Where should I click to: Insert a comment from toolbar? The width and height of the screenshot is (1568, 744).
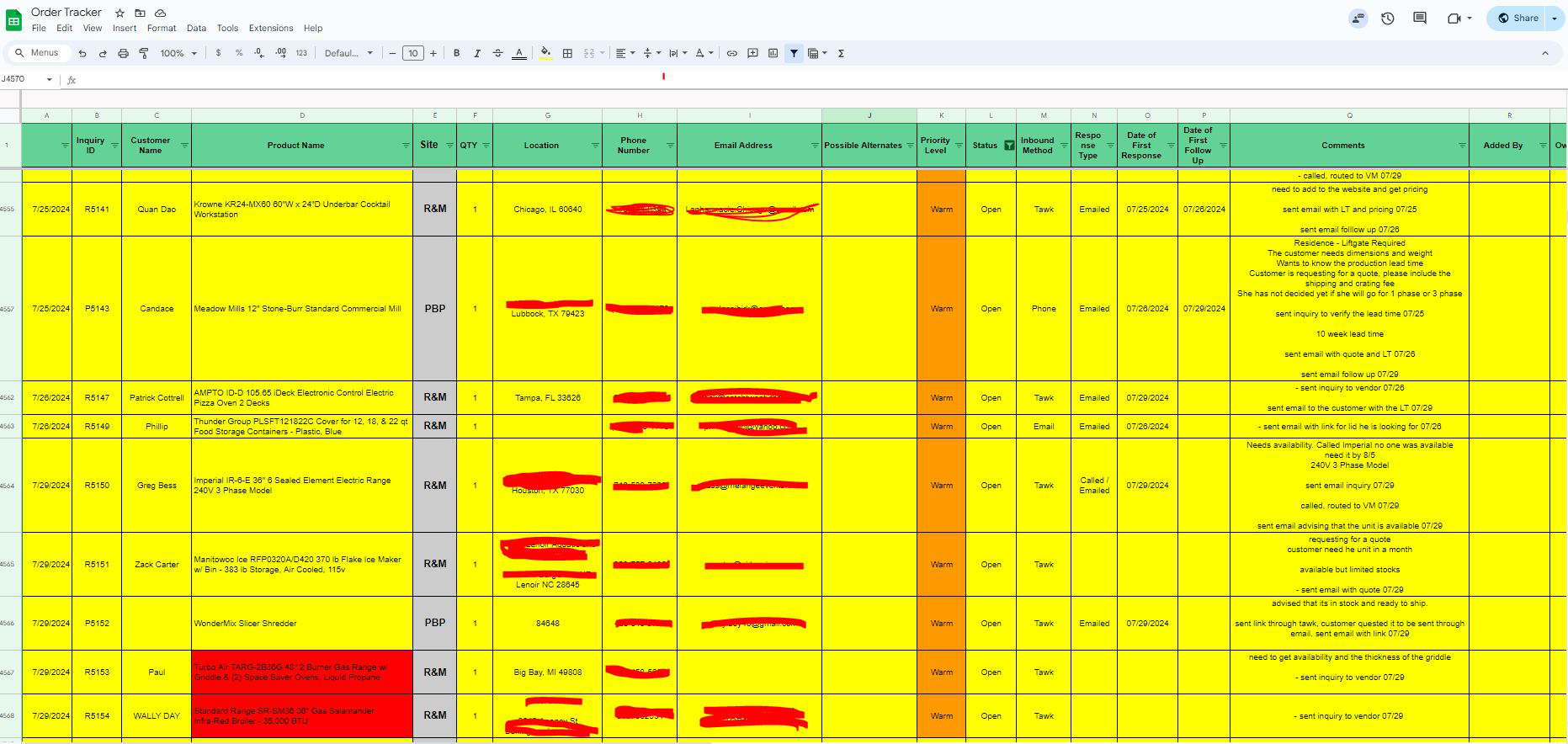(752, 53)
